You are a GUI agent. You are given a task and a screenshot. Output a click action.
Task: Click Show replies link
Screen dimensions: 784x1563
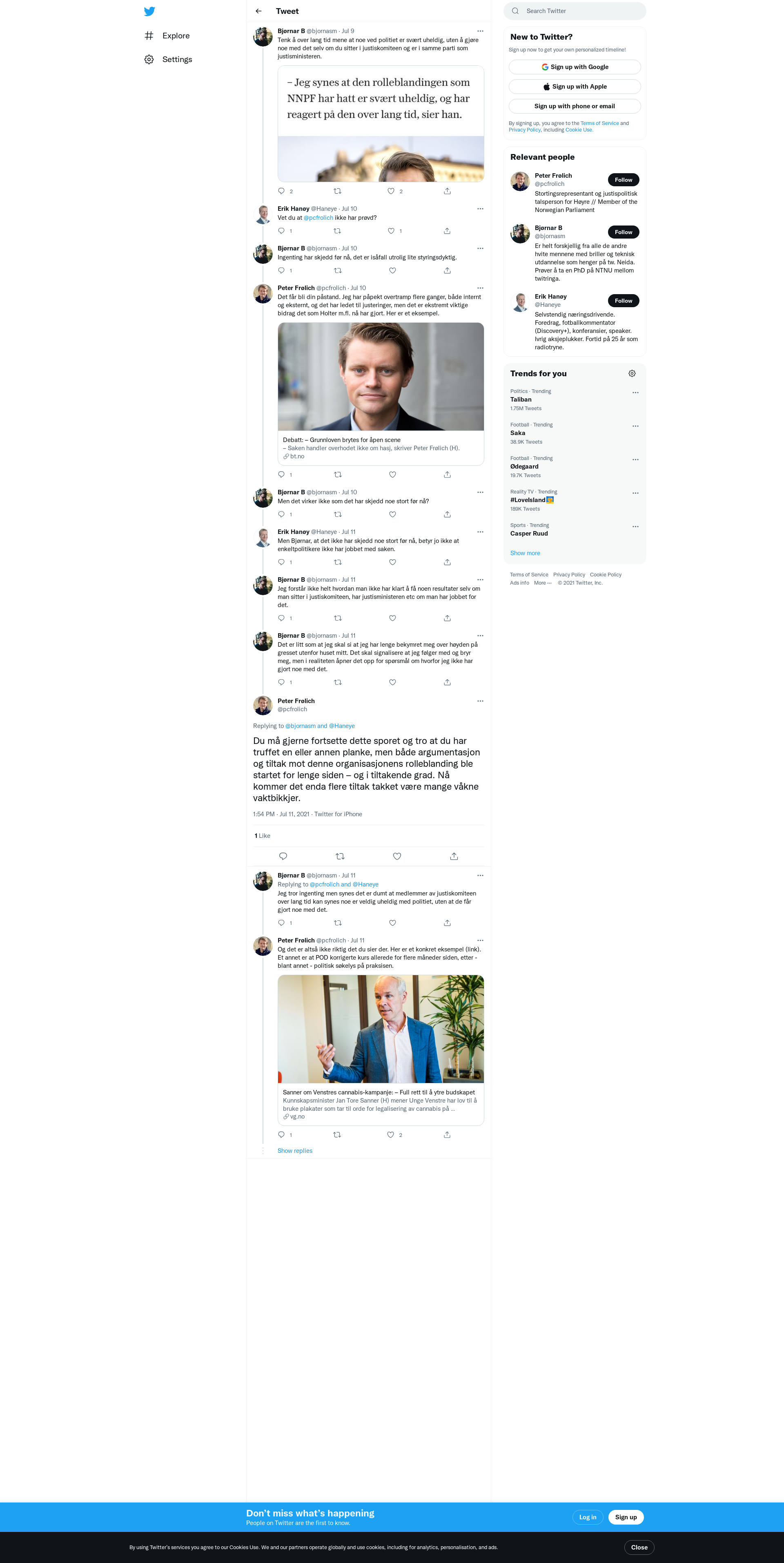click(295, 1151)
